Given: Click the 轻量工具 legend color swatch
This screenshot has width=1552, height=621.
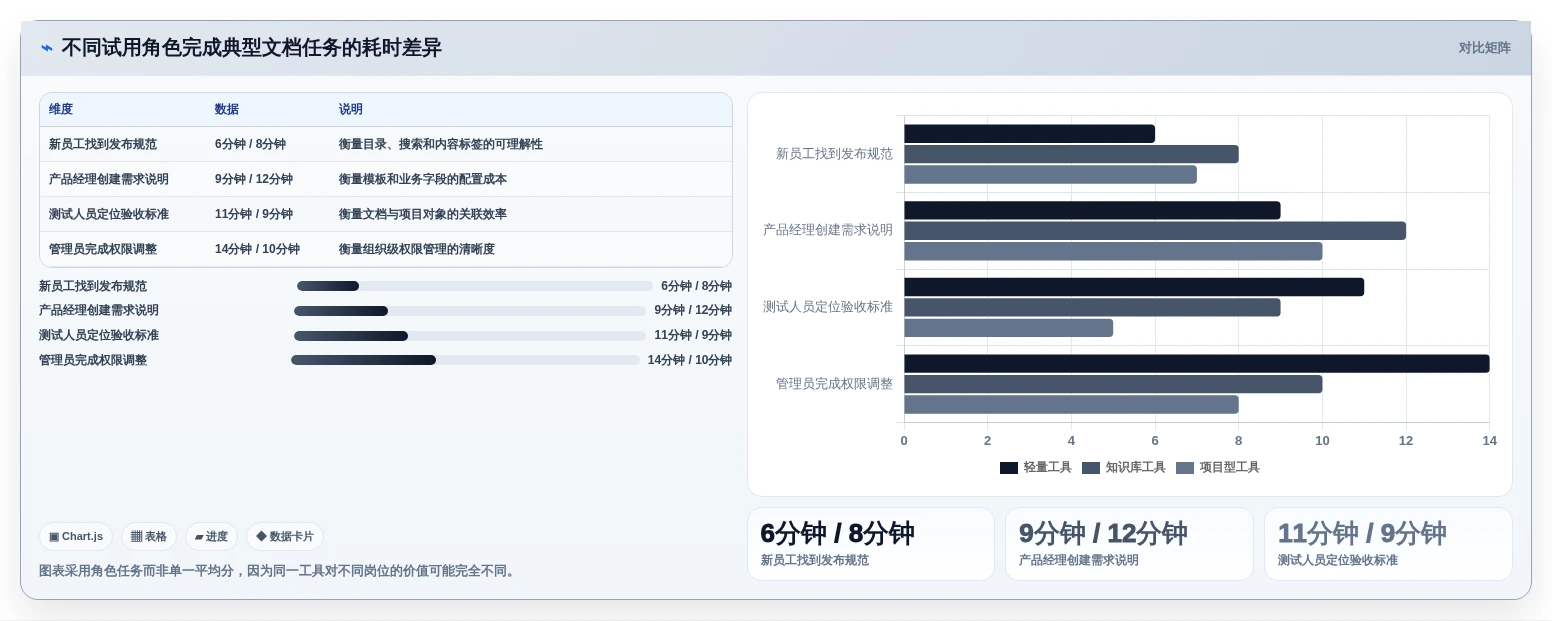Looking at the screenshot, I should pyautogui.click(x=1009, y=468).
